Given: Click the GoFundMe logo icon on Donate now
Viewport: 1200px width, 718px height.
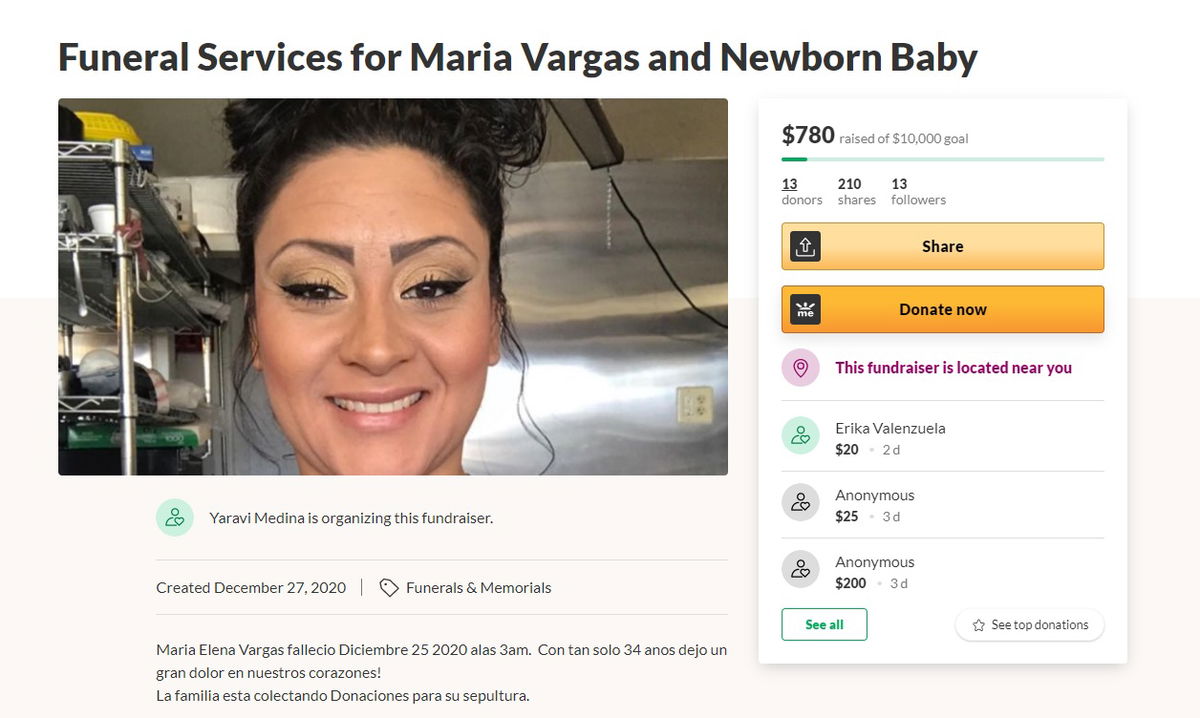Looking at the screenshot, I should click(x=805, y=310).
